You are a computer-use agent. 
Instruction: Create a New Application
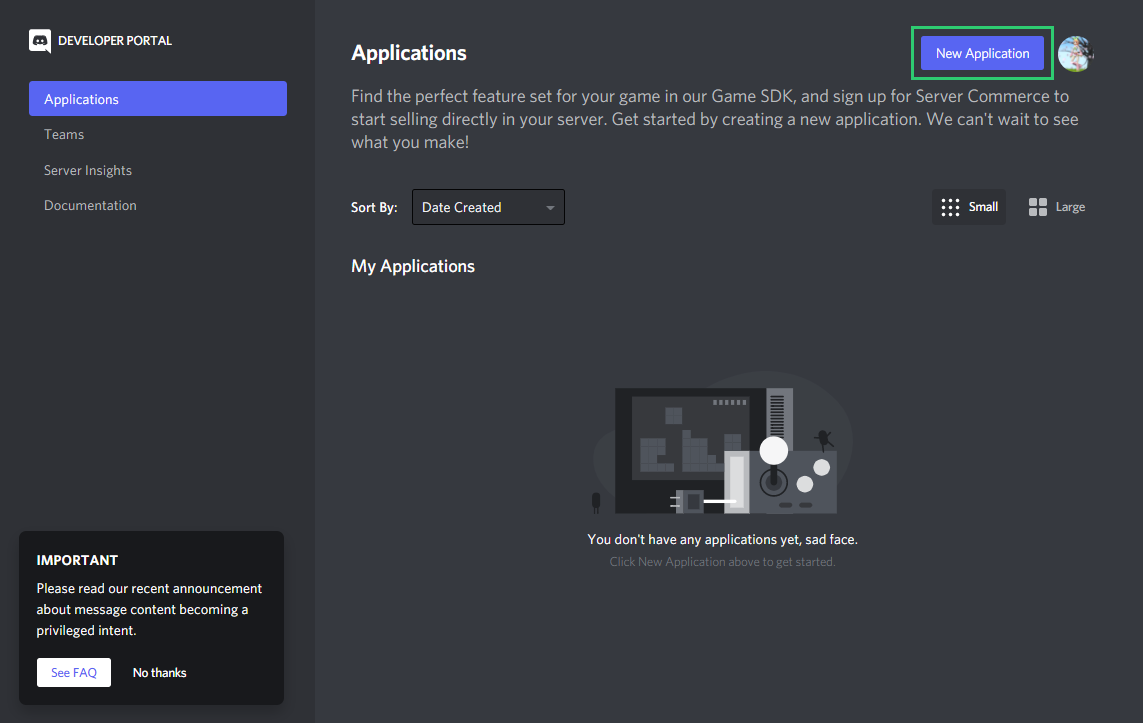(982, 54)
